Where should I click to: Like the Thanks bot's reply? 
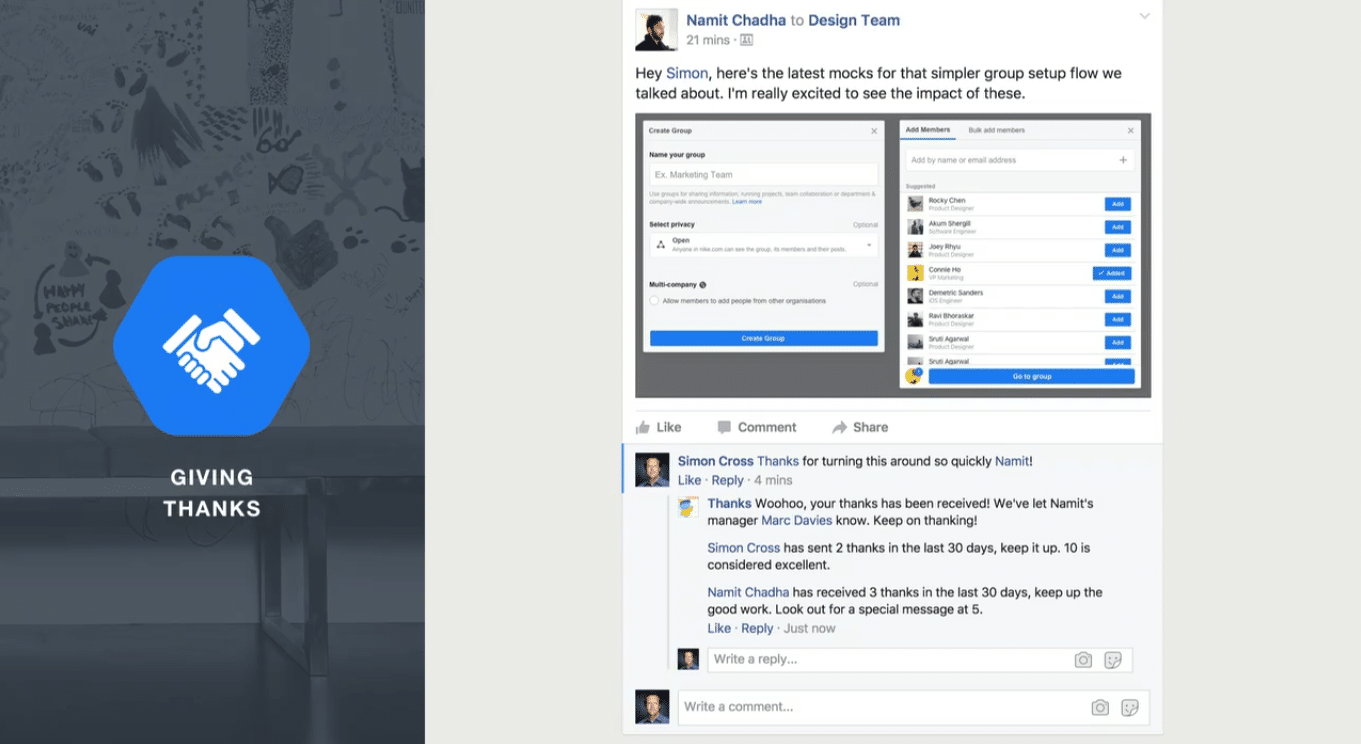pos(719,628)
